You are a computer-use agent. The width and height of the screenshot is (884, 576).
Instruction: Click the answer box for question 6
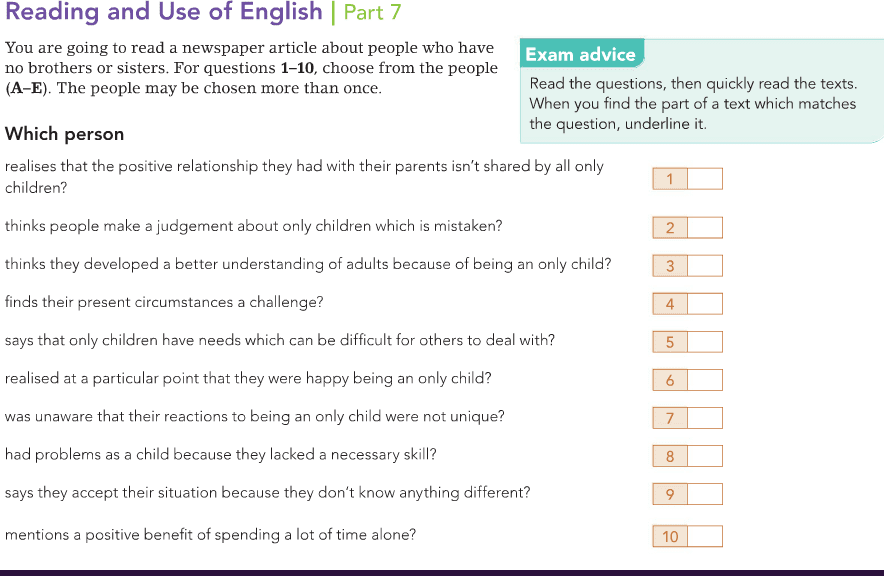704,380
